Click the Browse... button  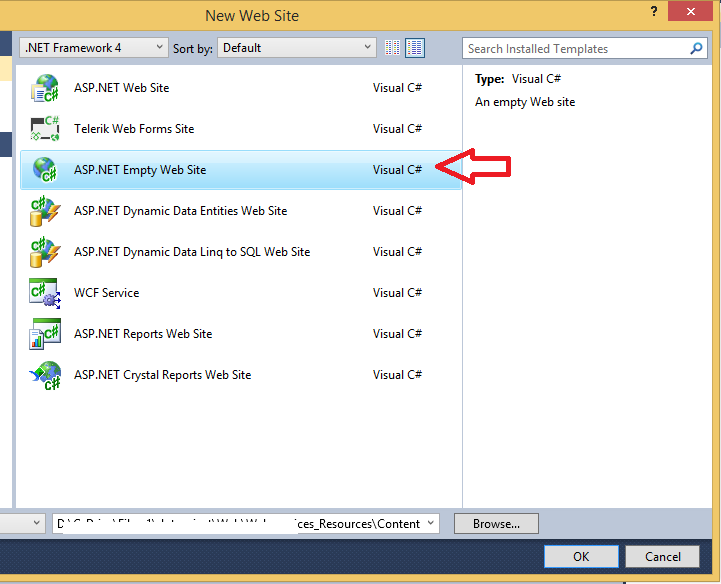[x=496, y=524]
